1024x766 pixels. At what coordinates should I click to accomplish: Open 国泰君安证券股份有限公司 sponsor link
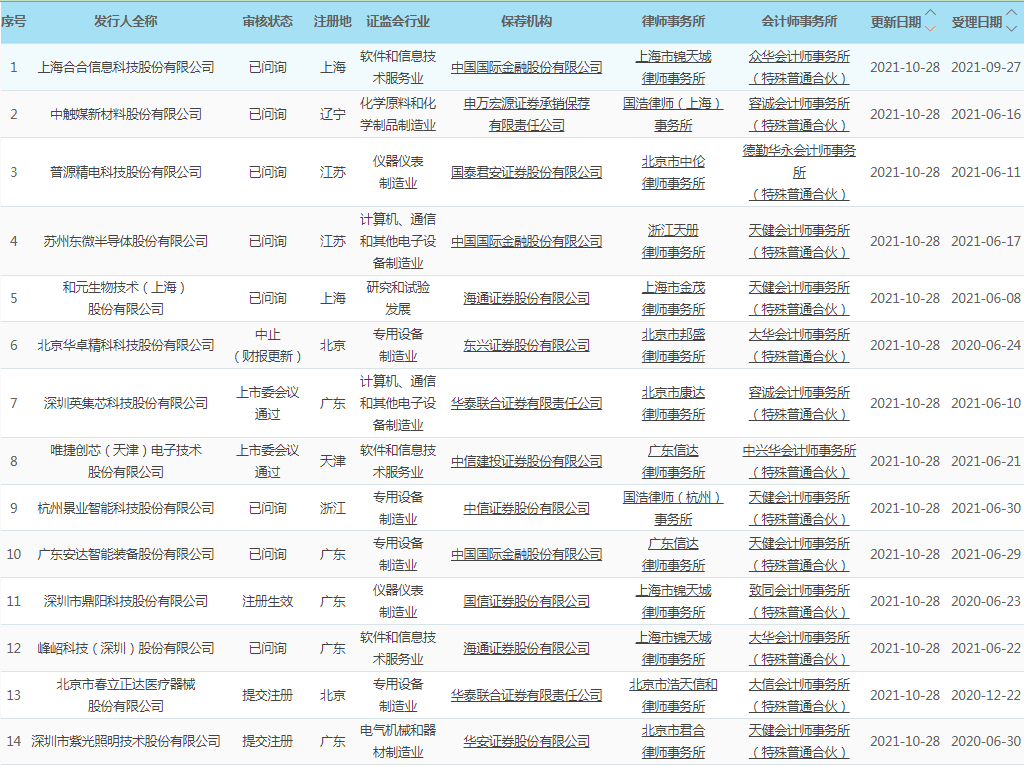click(x=526, y=172)
